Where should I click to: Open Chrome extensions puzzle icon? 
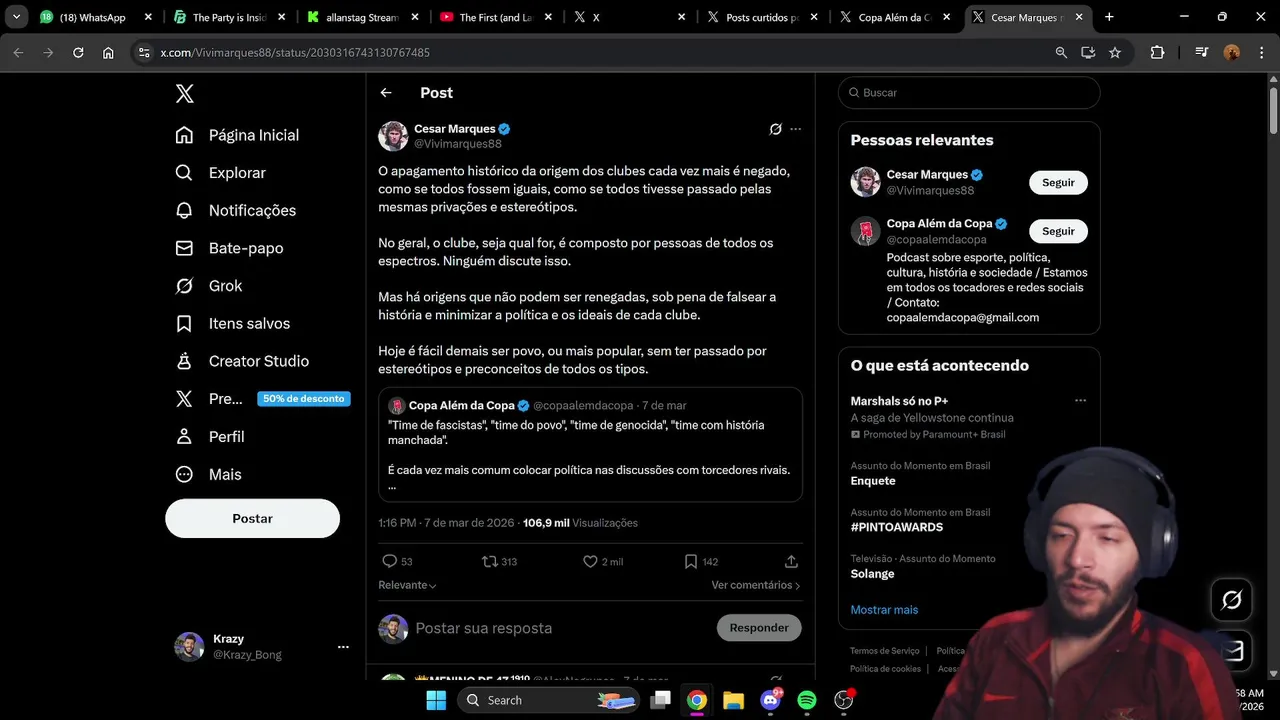1158,53
